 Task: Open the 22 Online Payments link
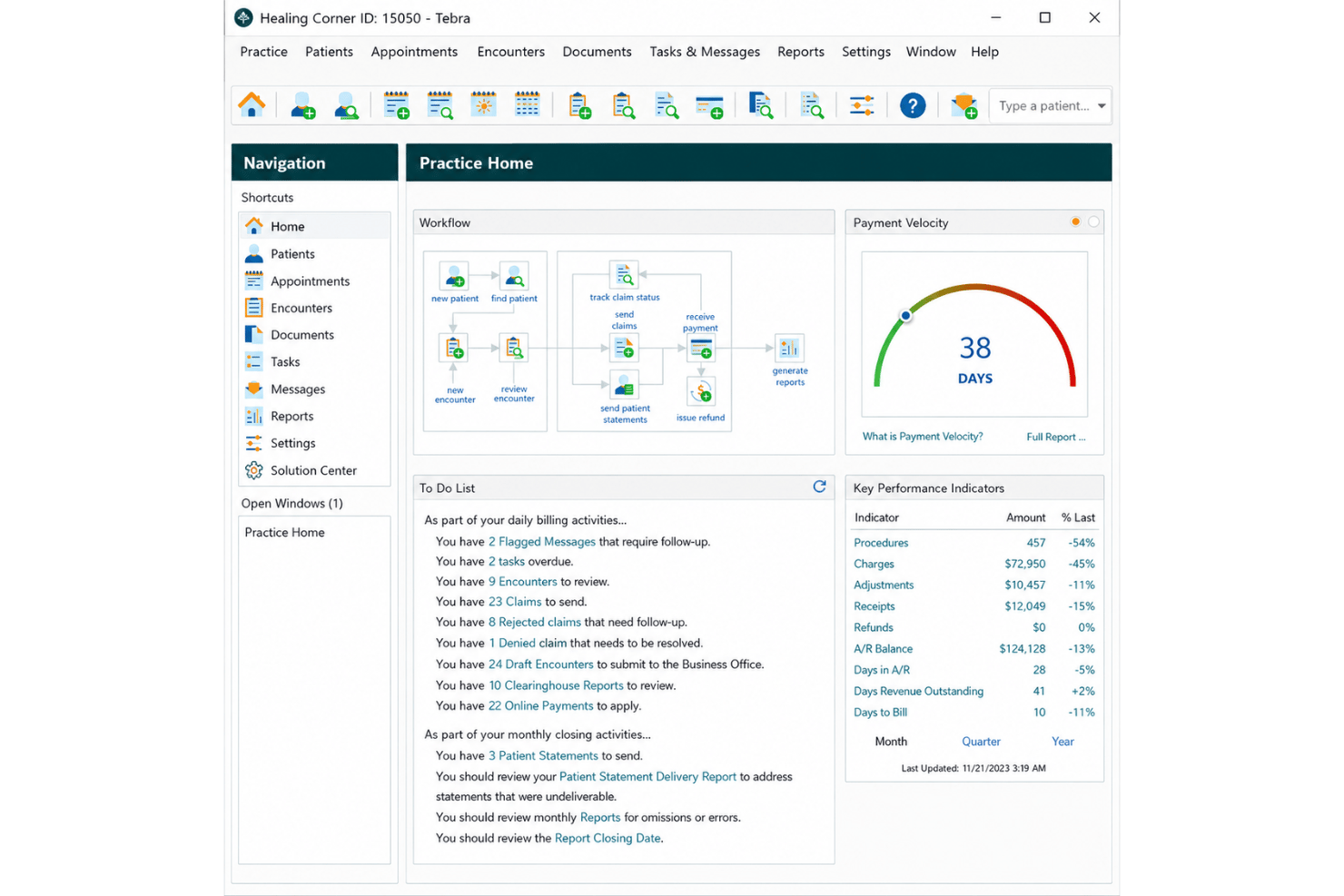(x=541, y=706)
